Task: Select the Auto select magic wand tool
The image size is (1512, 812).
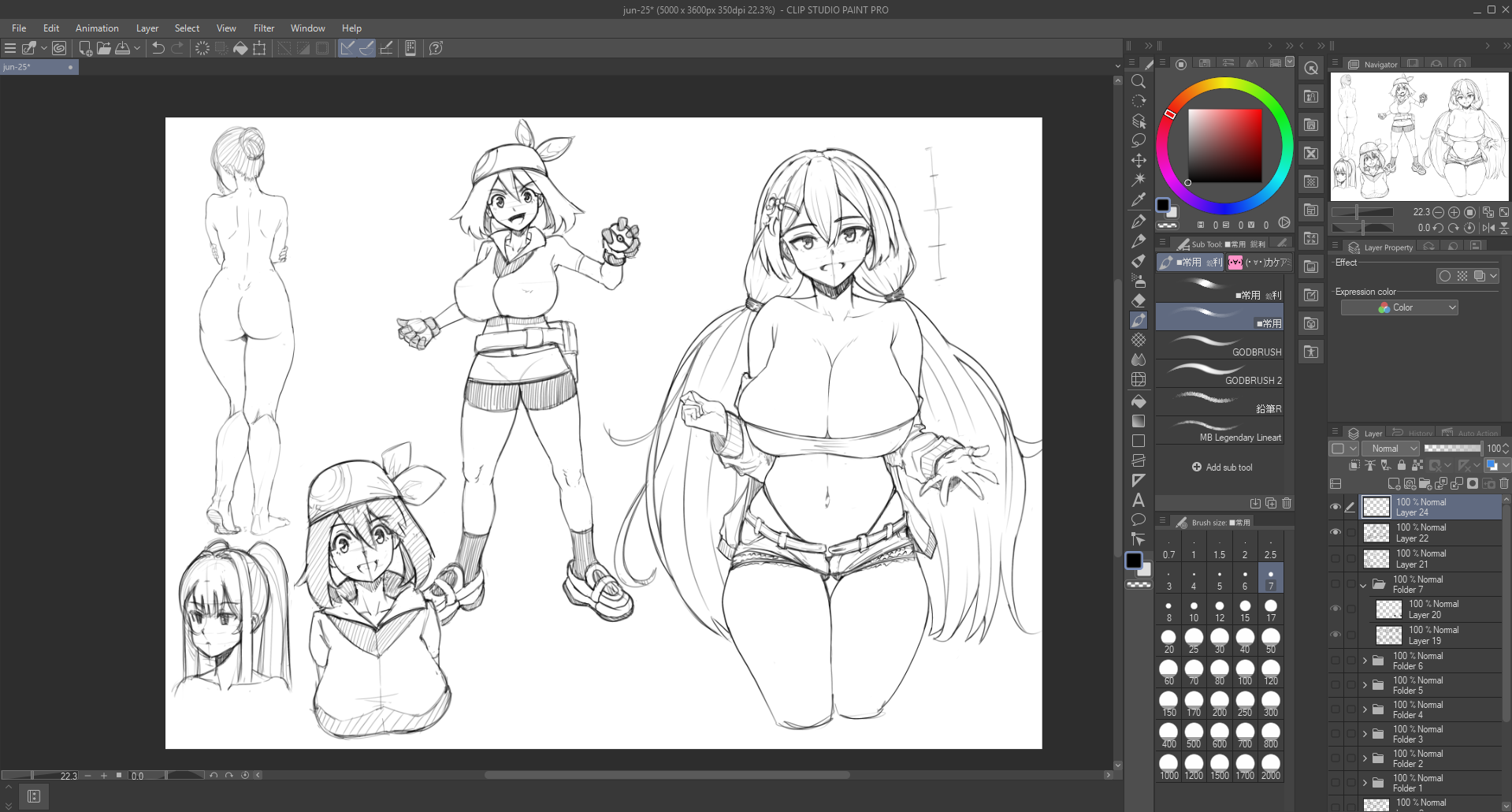Action: (x=1139, y=180)
